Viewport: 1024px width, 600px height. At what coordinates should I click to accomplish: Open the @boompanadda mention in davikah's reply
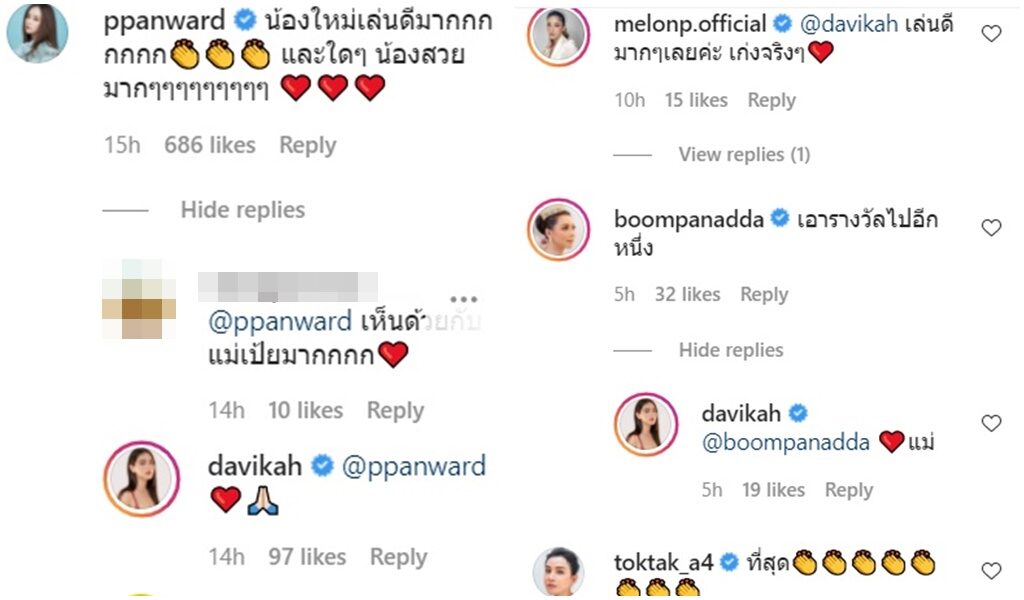(x=786, y=443)
